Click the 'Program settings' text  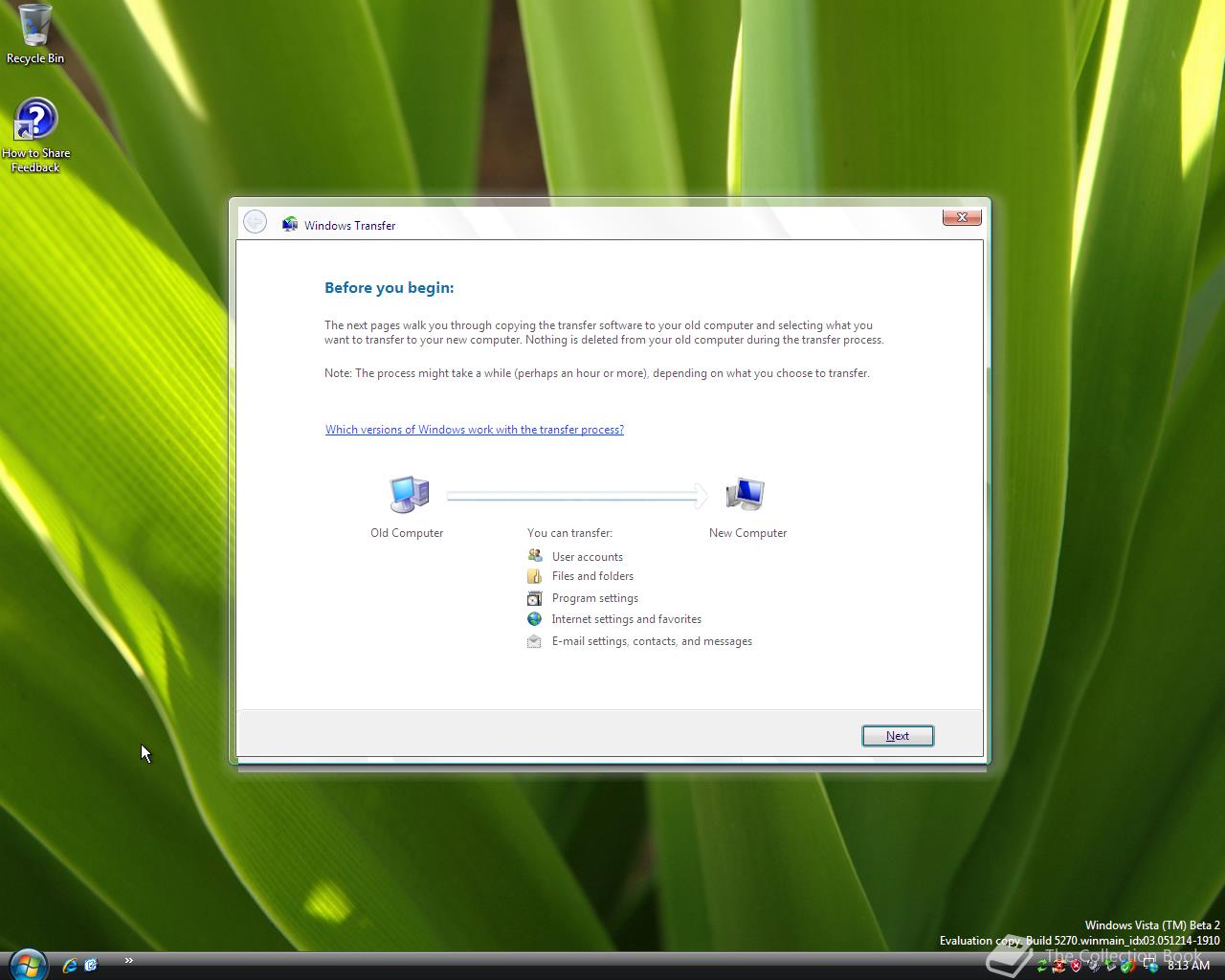[595, 598]
